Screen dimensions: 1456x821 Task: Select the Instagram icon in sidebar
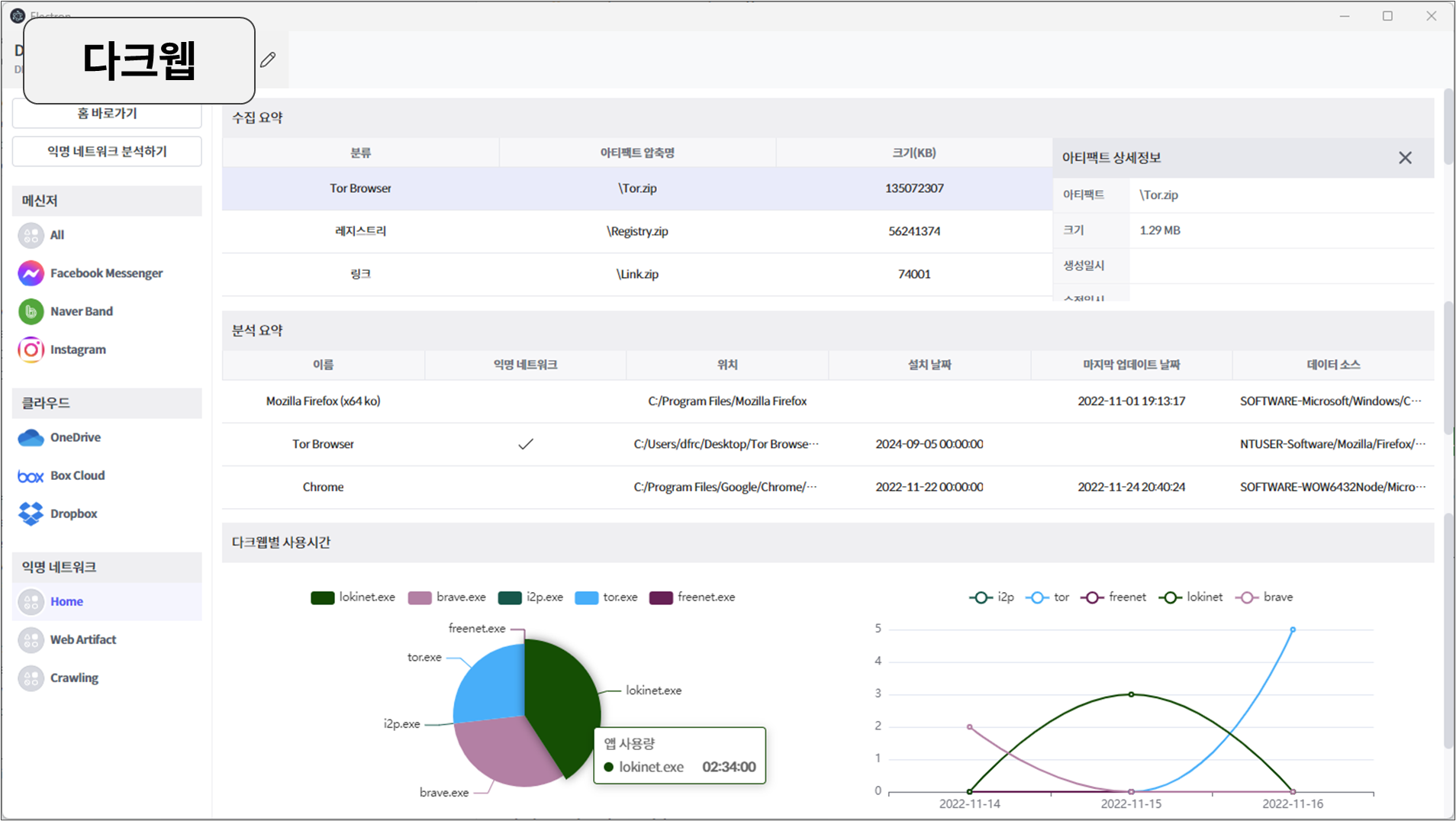(31, 349)
